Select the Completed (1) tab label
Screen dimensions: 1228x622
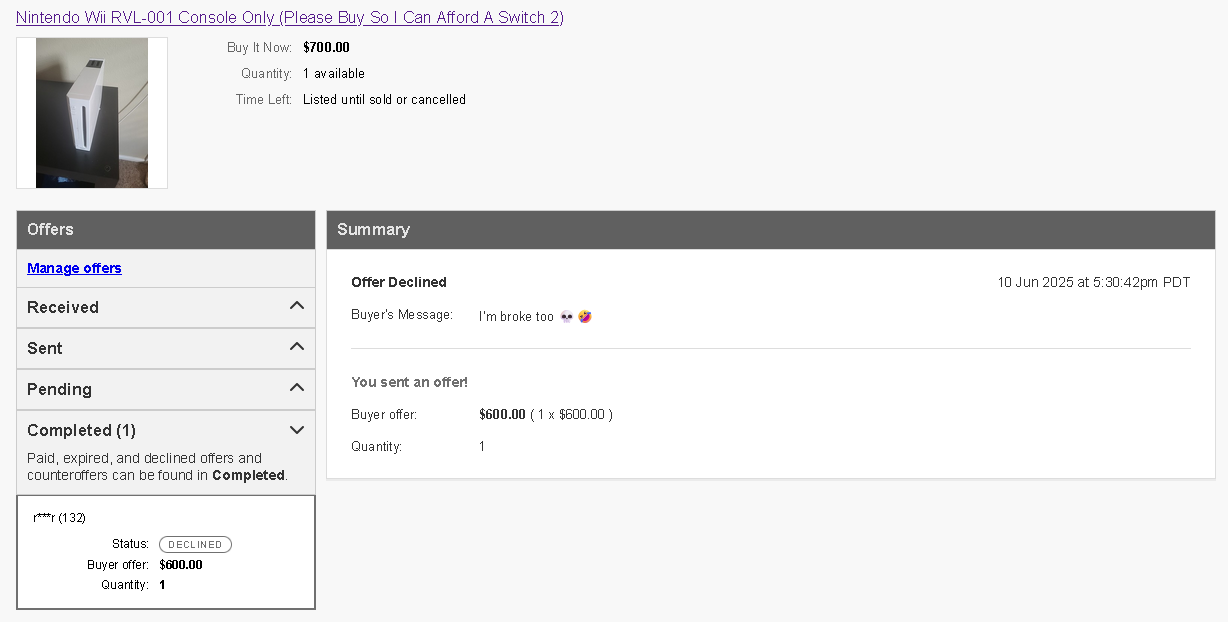81,430
